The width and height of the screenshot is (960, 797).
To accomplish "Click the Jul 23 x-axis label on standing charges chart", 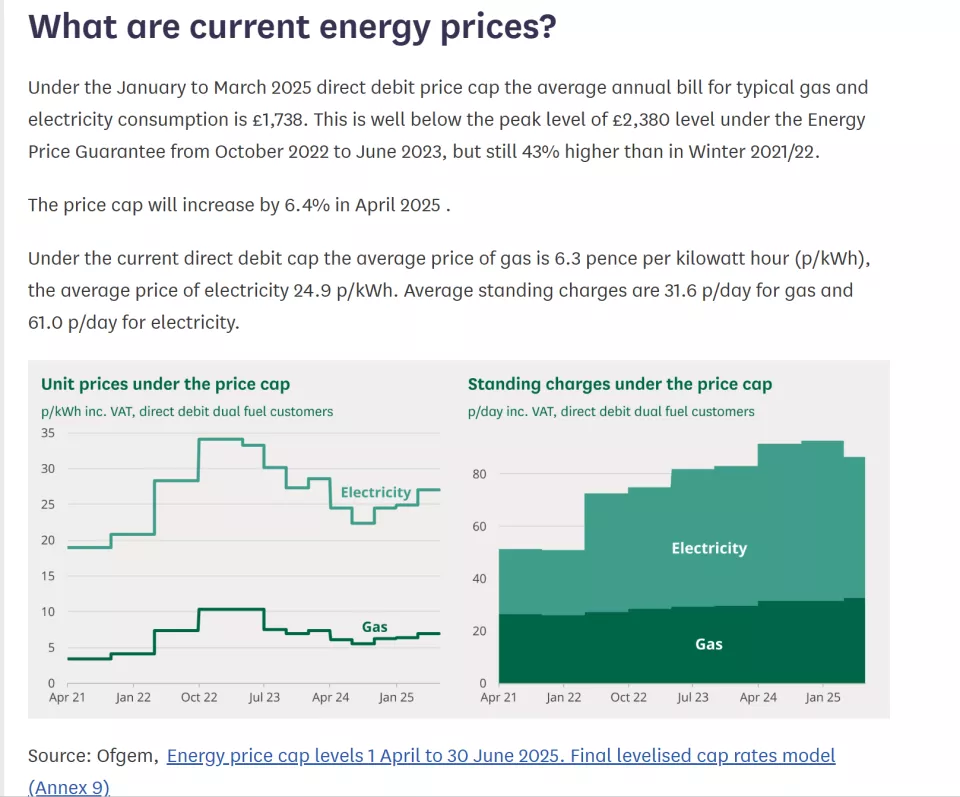I will (x=692, y=697).
